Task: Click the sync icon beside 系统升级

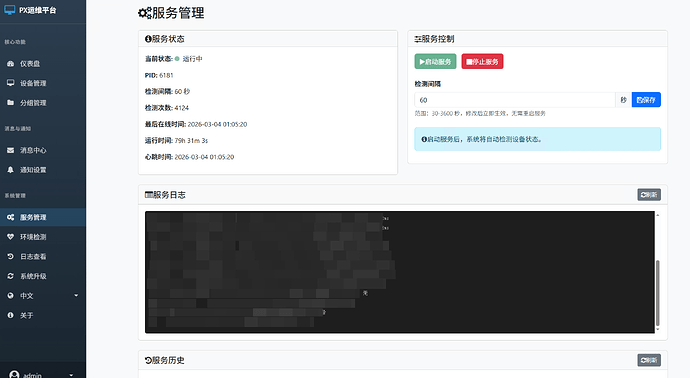Action: tap(11, 276)
